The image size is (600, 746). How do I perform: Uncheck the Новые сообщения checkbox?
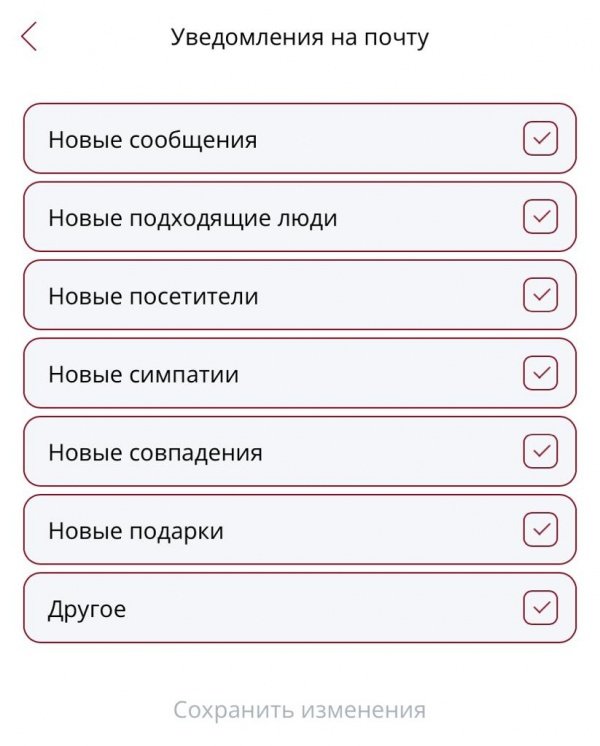coord(540,139)
